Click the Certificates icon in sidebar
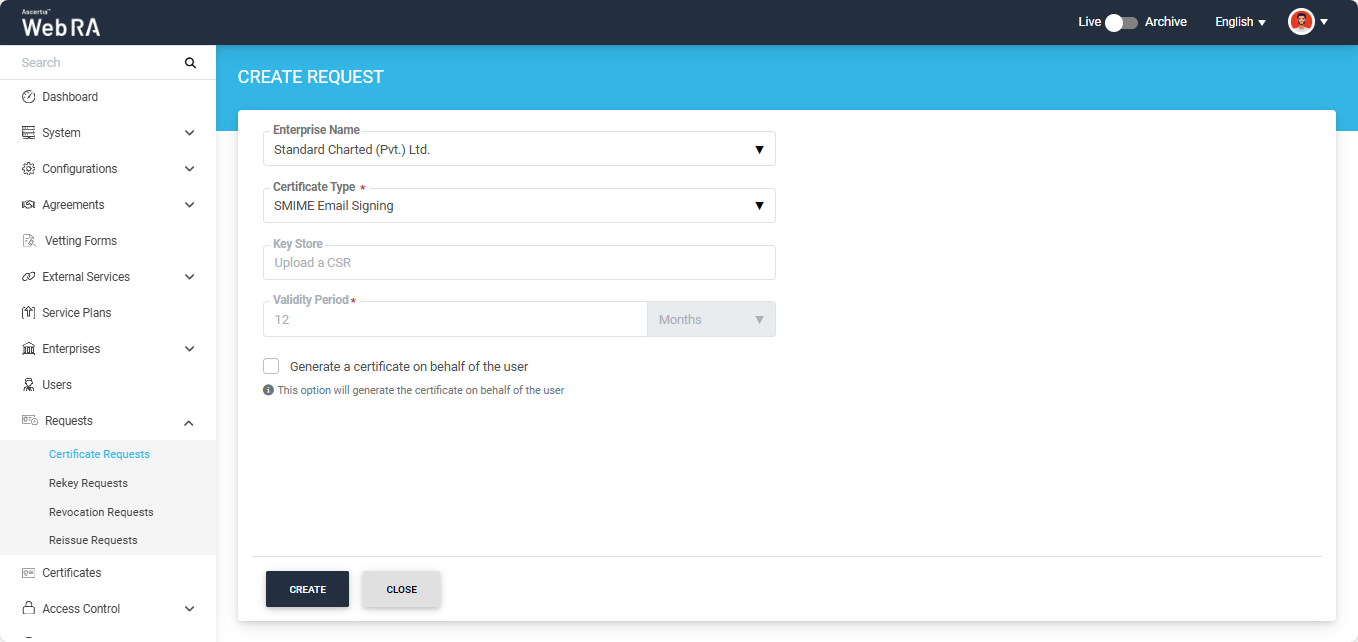Image resolution: width=1358 pixels, height=642 pixels. [x=28, y=573]
